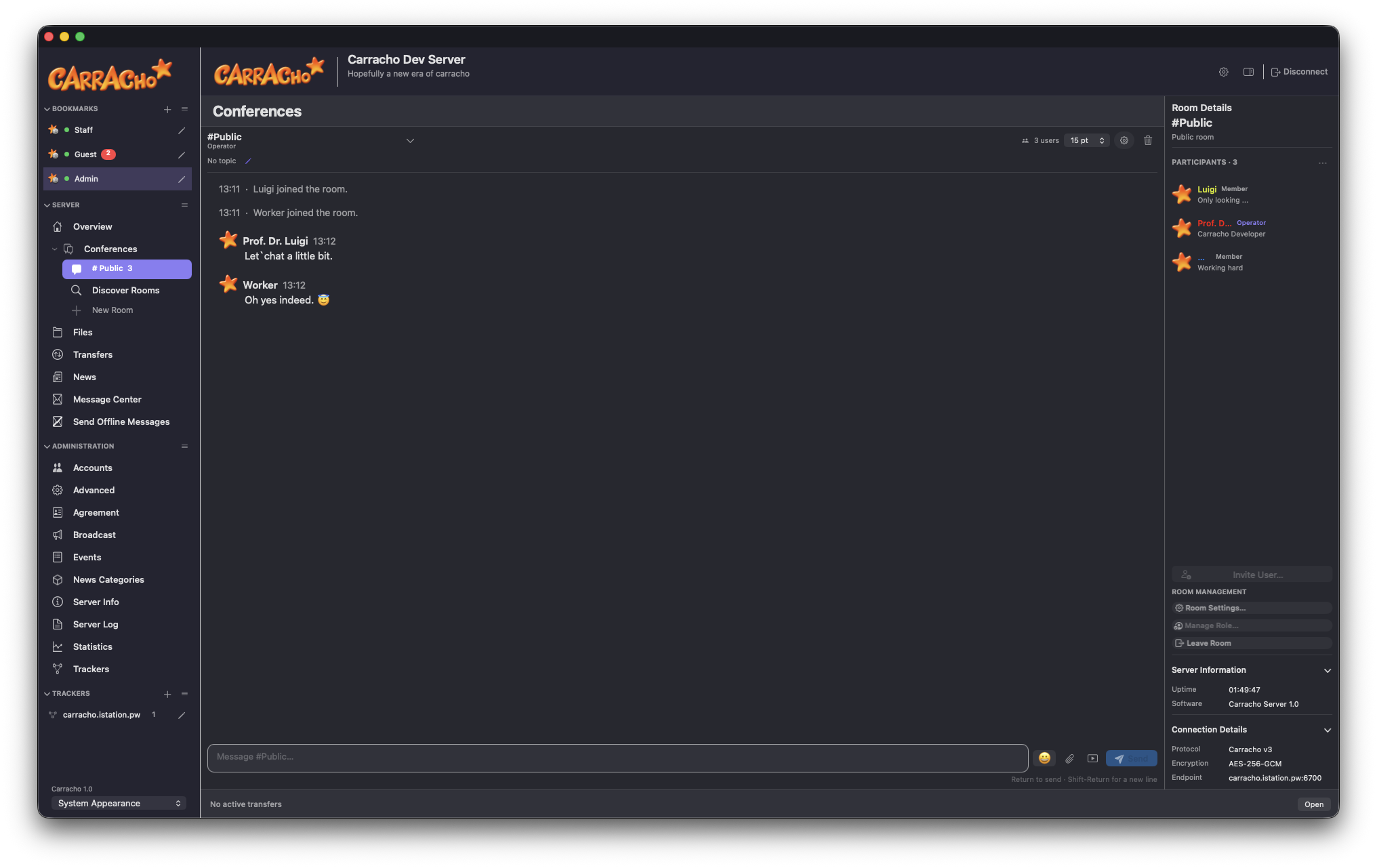Screen dimensions: 1377x868
Task: Open Bookmarks section list menu icon
Action: pyautogui.click(x=184, y=109)
